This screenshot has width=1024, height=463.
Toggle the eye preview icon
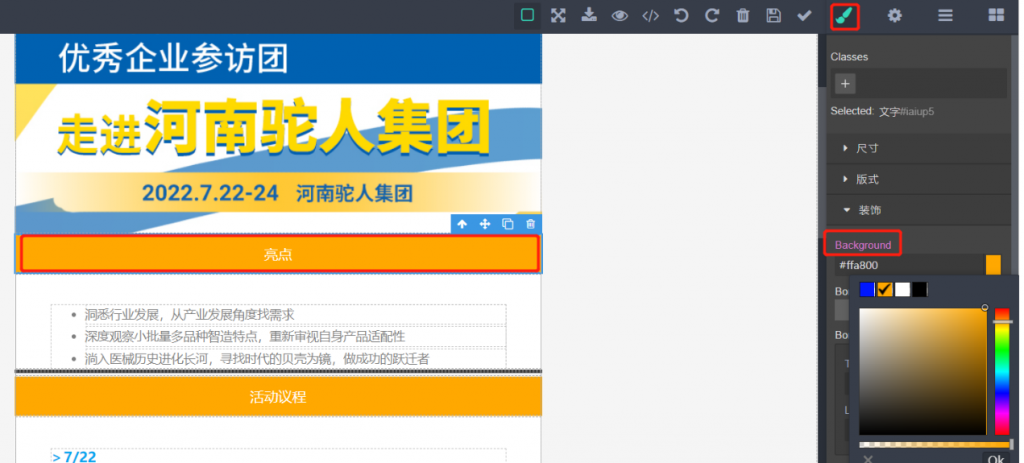pyautogui.click(x=620, y=16)
